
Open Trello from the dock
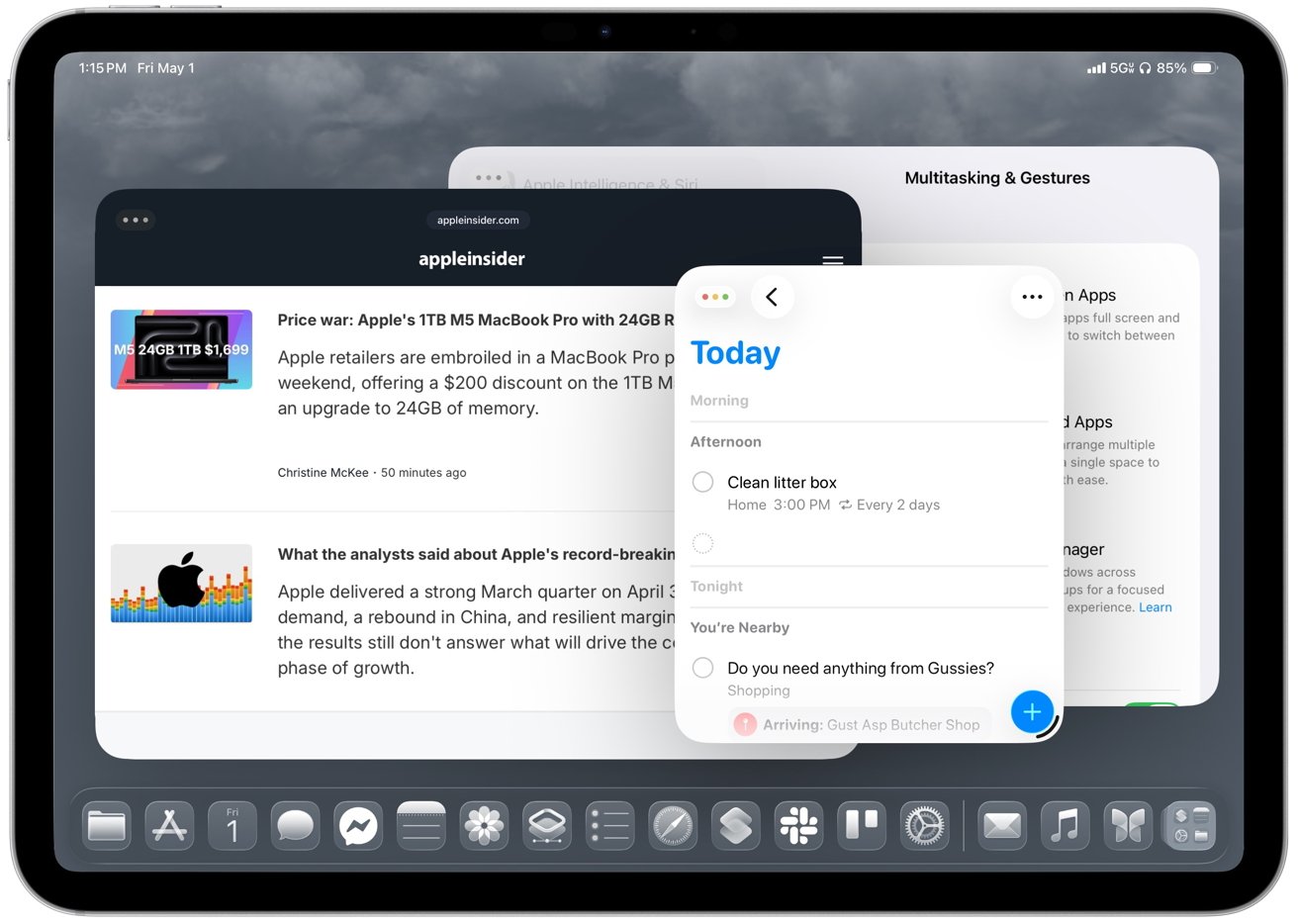[862, 825]
